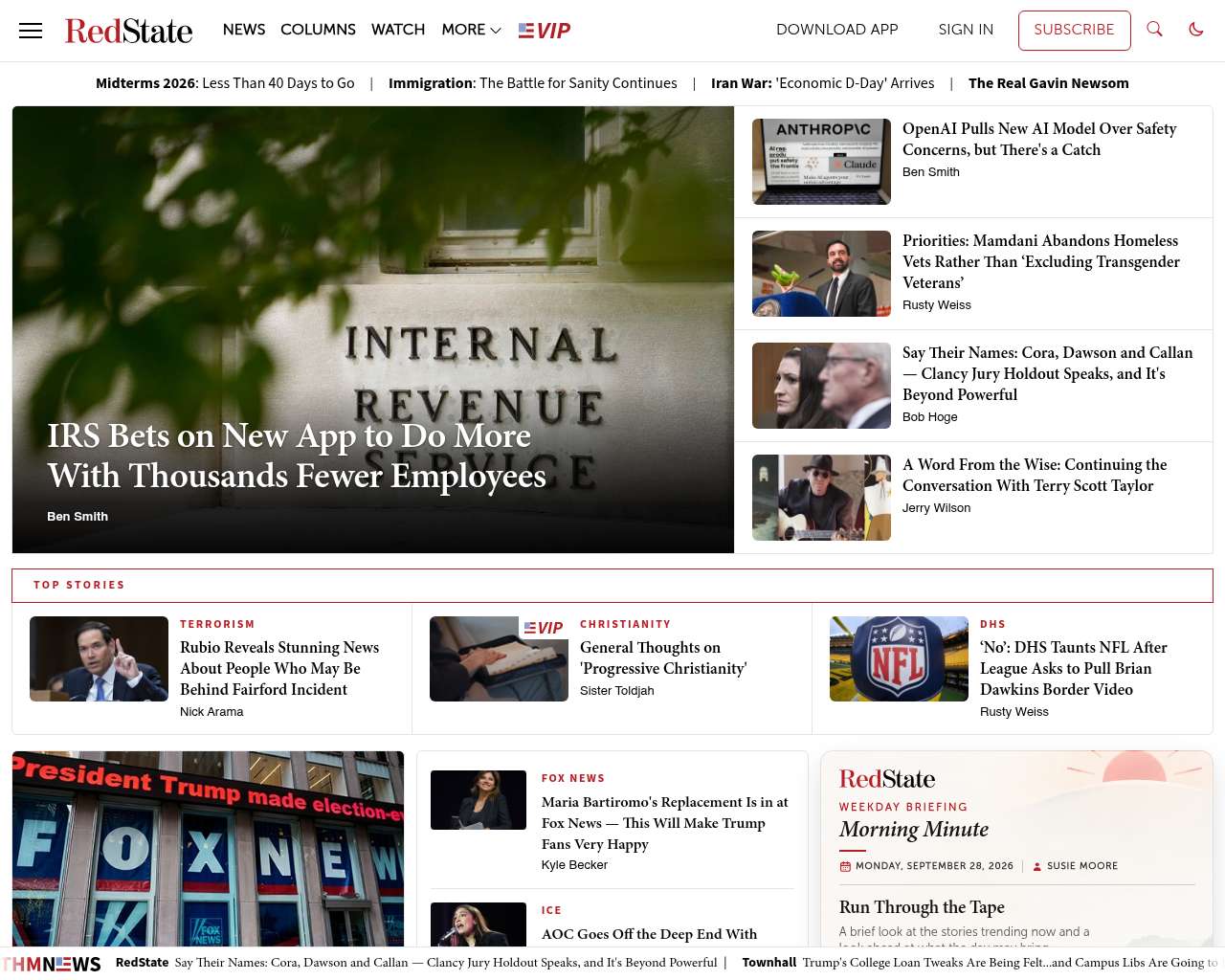
Task: Toggle dark mode with moon icon
Action: point(1196,30)
